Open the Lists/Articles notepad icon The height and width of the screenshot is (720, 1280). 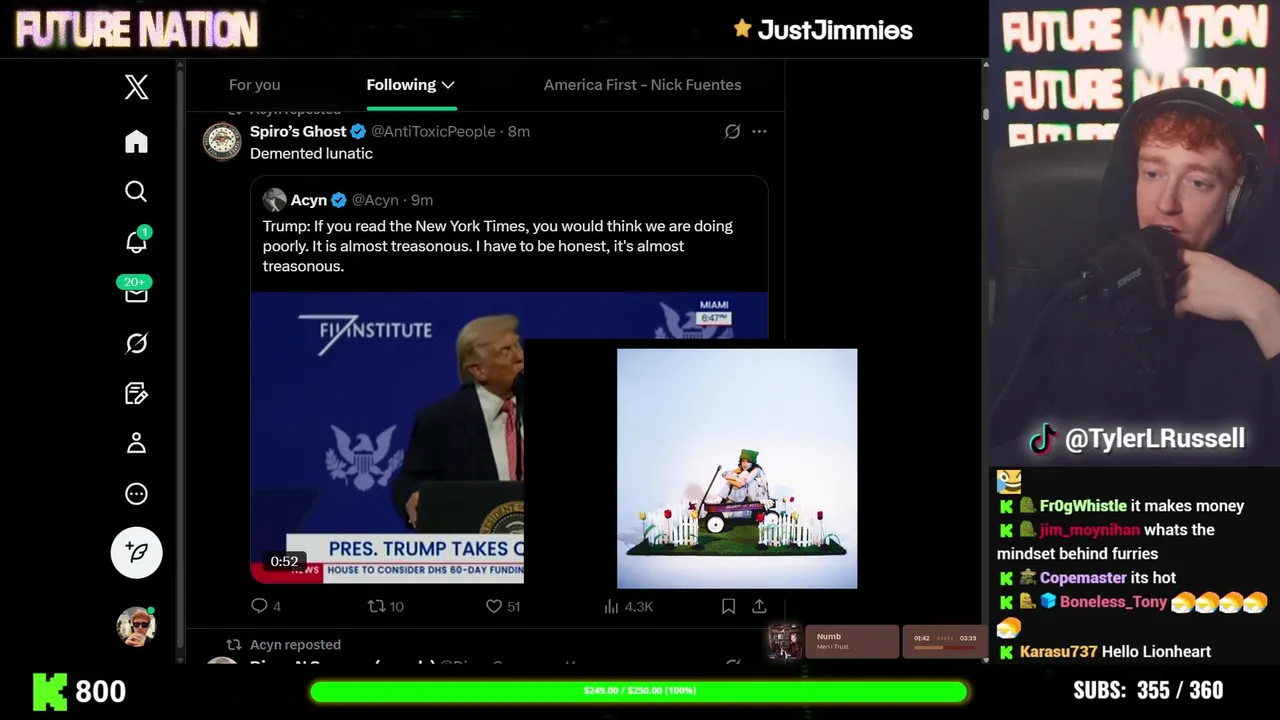[136, 393]
